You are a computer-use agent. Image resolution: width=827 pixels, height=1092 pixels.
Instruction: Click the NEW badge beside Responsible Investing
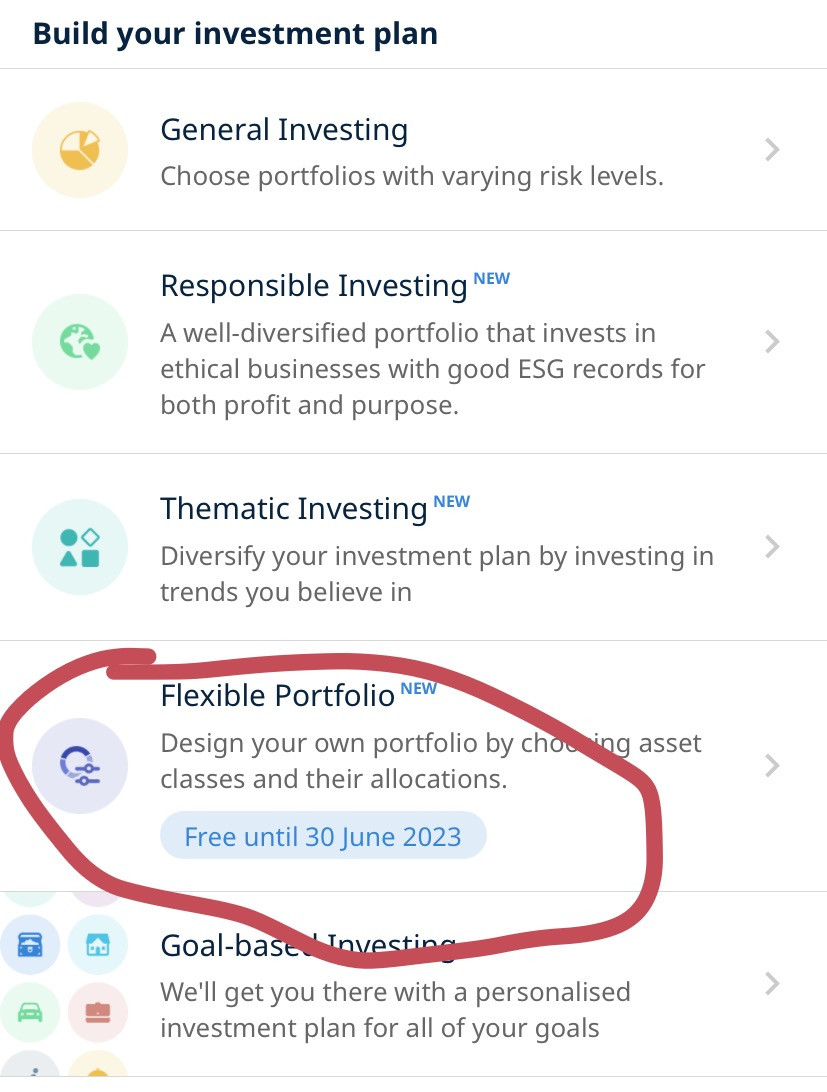(492, 279)
